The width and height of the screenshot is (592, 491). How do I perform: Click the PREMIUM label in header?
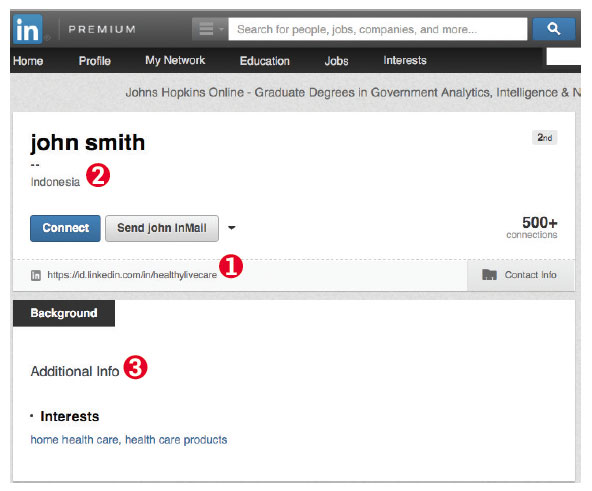(102, 29)
